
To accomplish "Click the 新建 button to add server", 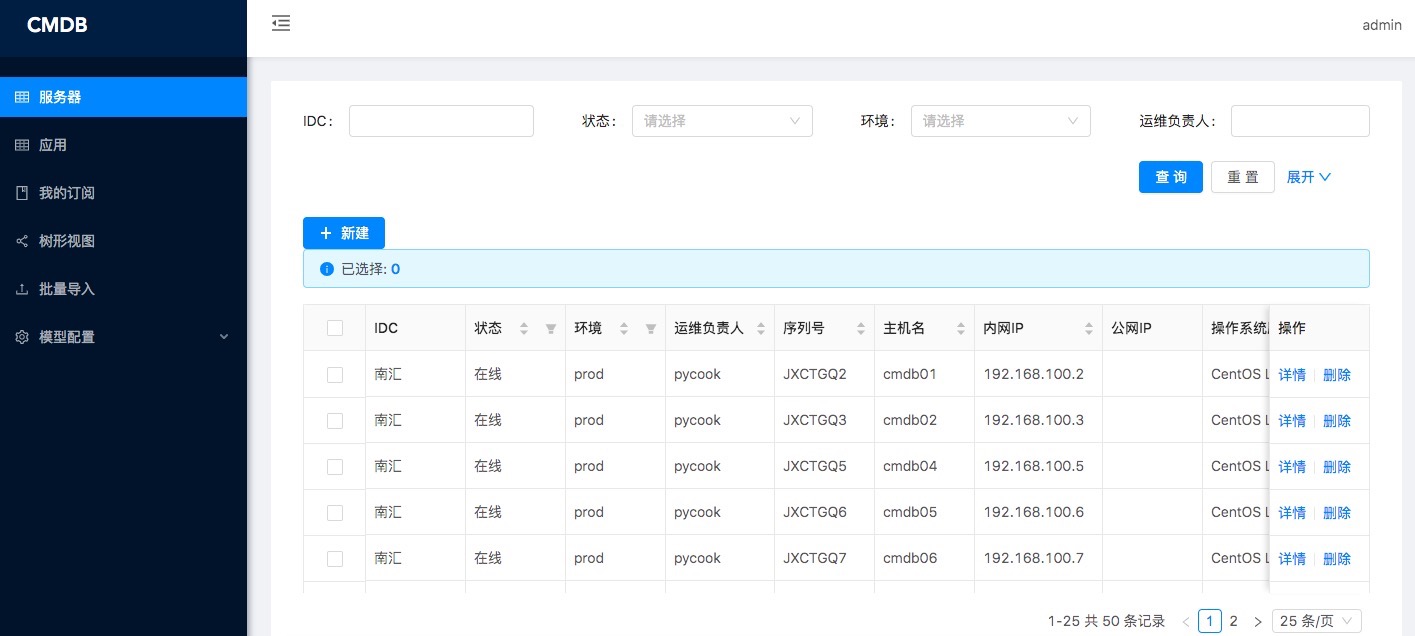I will point(343,233).
